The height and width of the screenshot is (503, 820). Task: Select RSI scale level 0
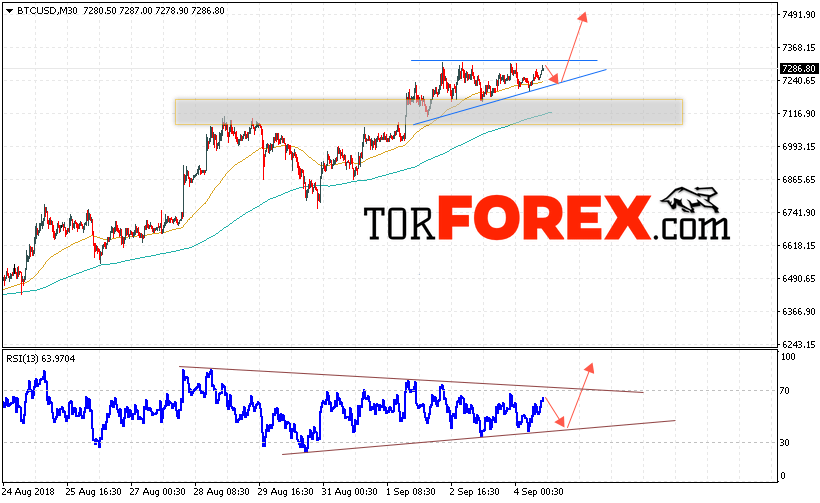[783, 475]
